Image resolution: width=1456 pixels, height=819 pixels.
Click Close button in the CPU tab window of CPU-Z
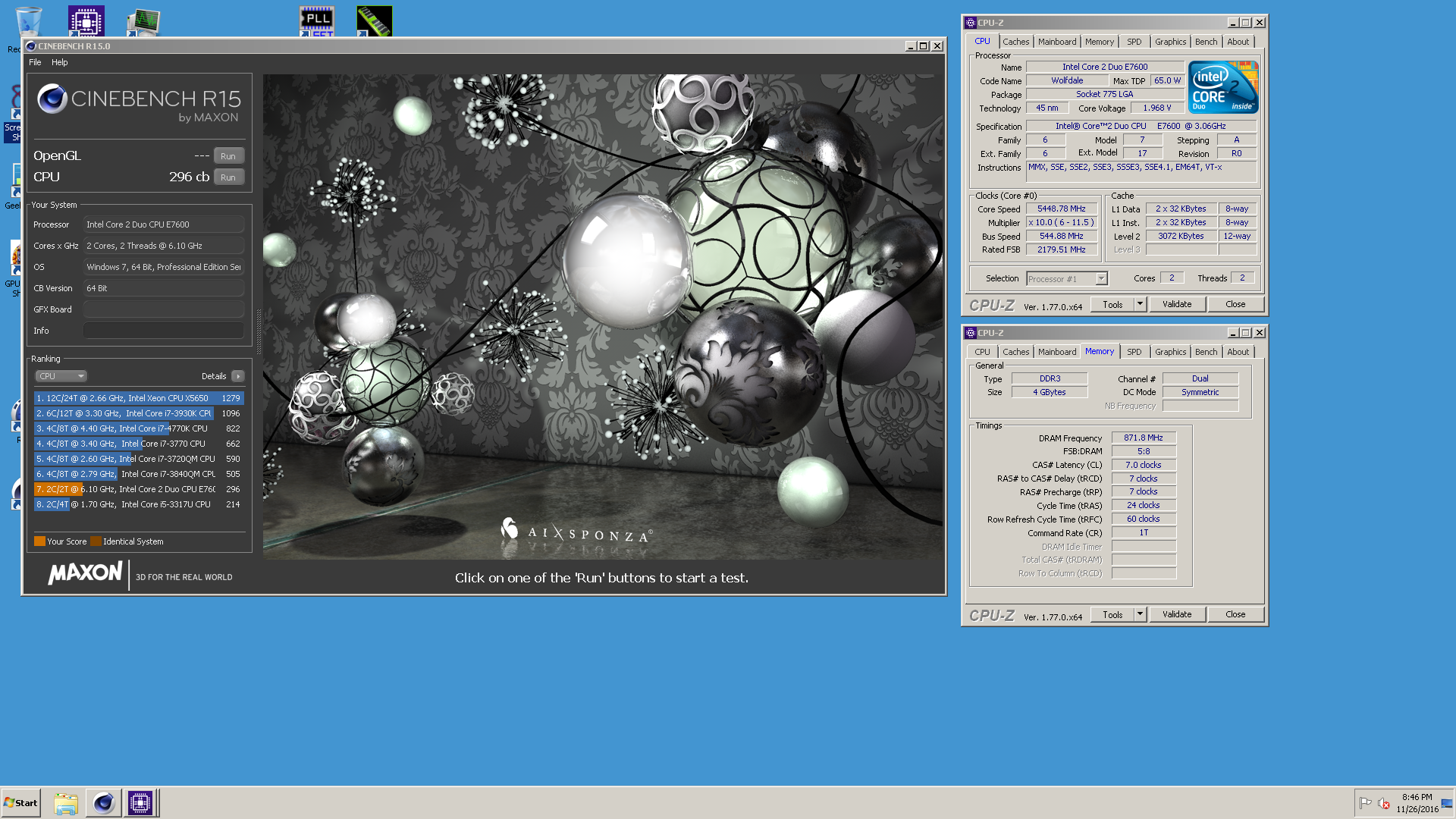(1235, 304)
